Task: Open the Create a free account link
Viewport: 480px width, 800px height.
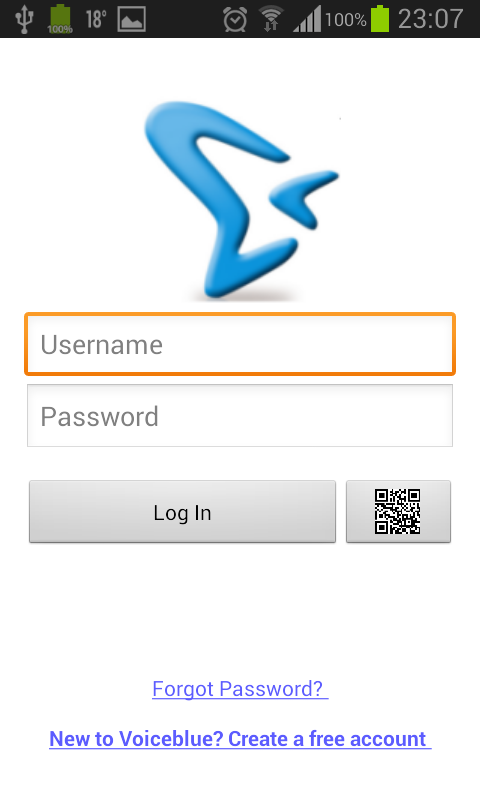Action: pos(329,739)
